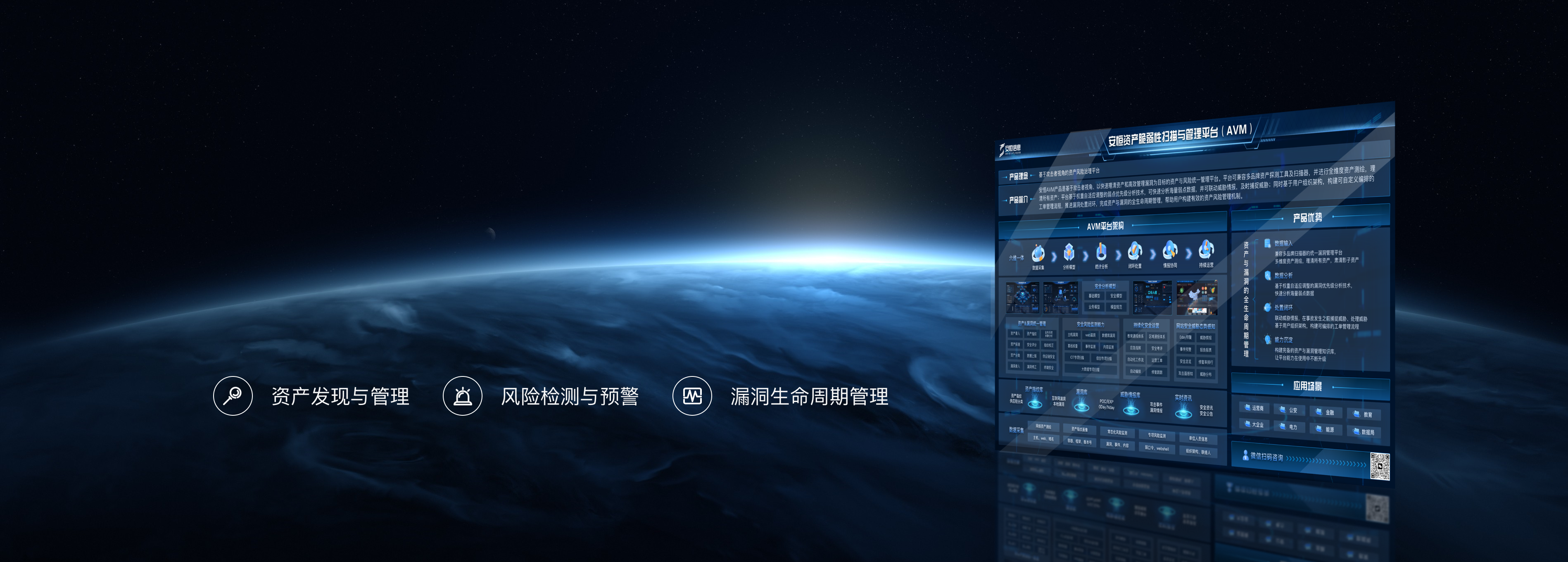This screenshot has height=562, width=1568.
Task: Click the 漏洞生命周期管理 label
Action: click(x=809, y=396)
